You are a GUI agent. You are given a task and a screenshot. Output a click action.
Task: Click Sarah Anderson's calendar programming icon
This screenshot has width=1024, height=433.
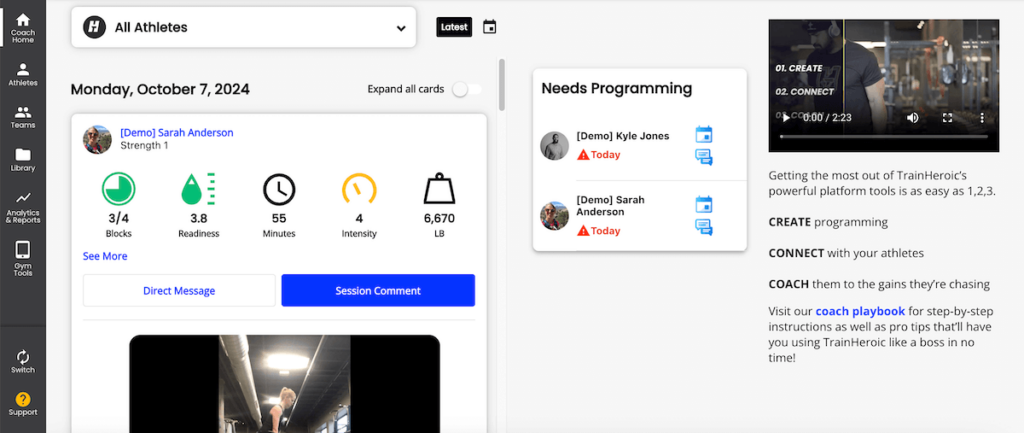coord(703,204)
